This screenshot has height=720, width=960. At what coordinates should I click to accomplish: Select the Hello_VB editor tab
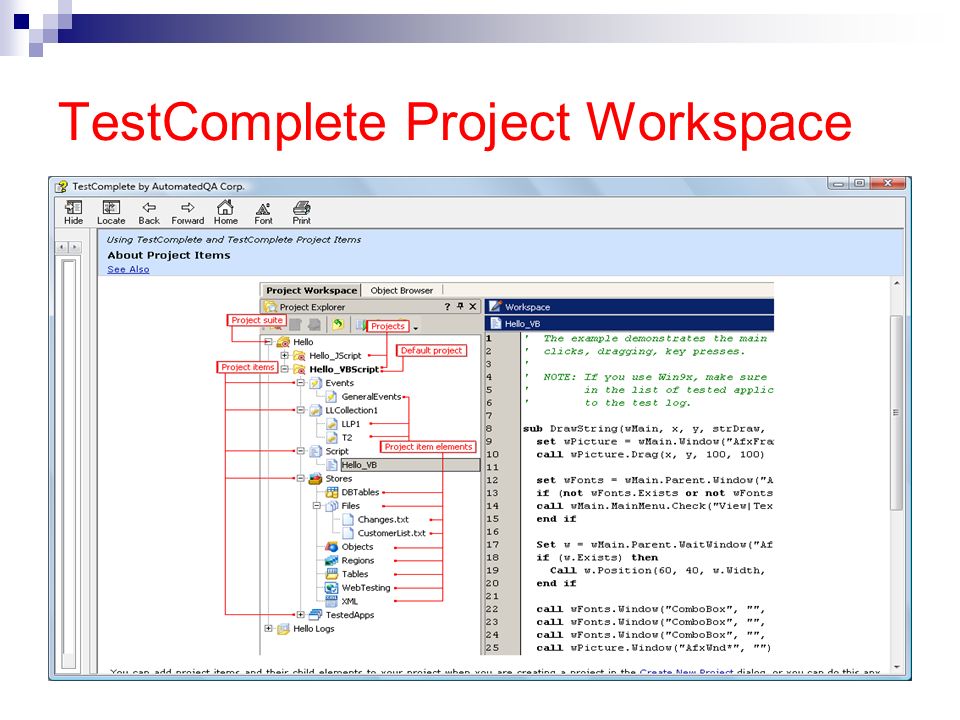pos(522,324)
